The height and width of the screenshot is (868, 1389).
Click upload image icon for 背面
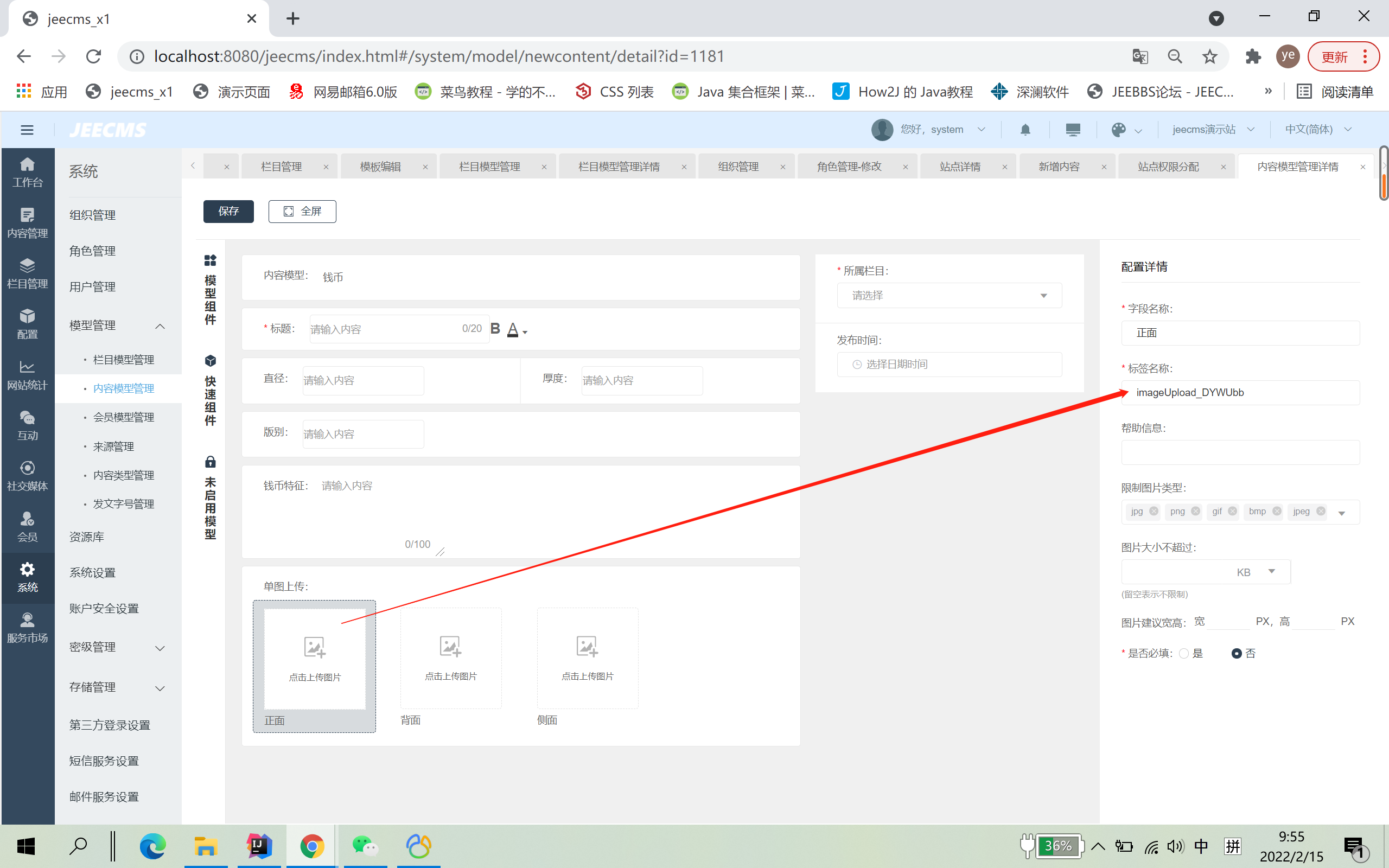pos(450,647)
